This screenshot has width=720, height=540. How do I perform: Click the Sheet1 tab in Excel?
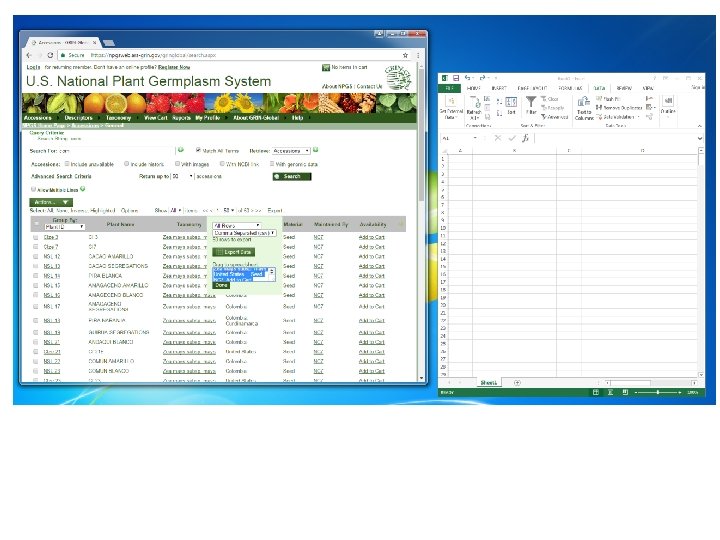(489, 382)
